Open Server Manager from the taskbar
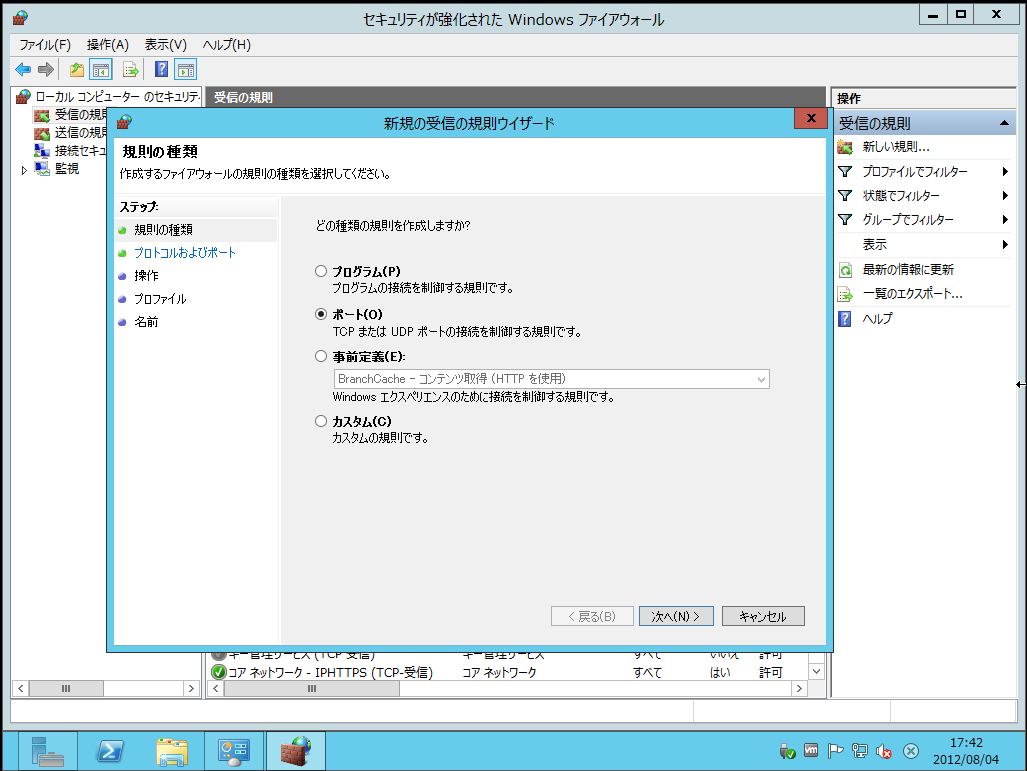 tap(47, 751)
